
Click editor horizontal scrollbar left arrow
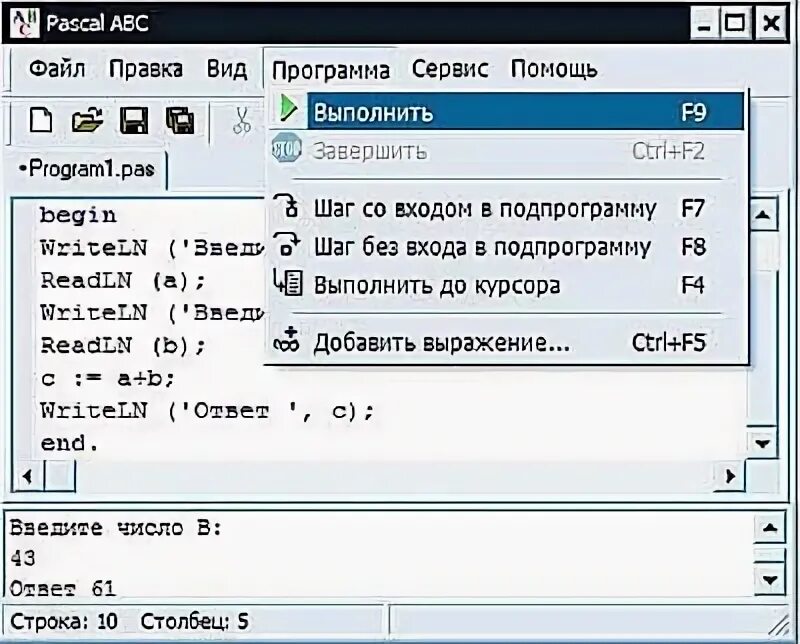pyautogui.click(x=28, y=477)
